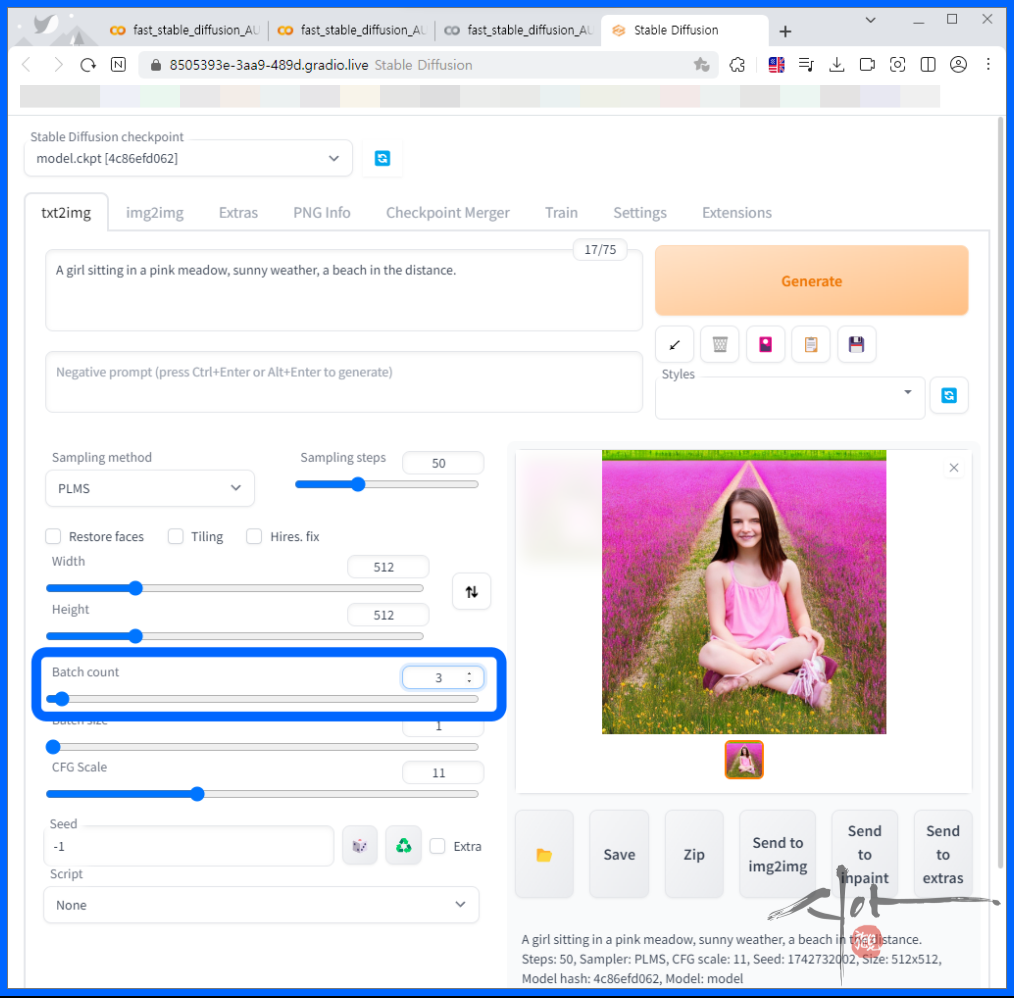Click the Seed input field
The height and width of the screenshot is (998, 1014).
coord(189,846)
